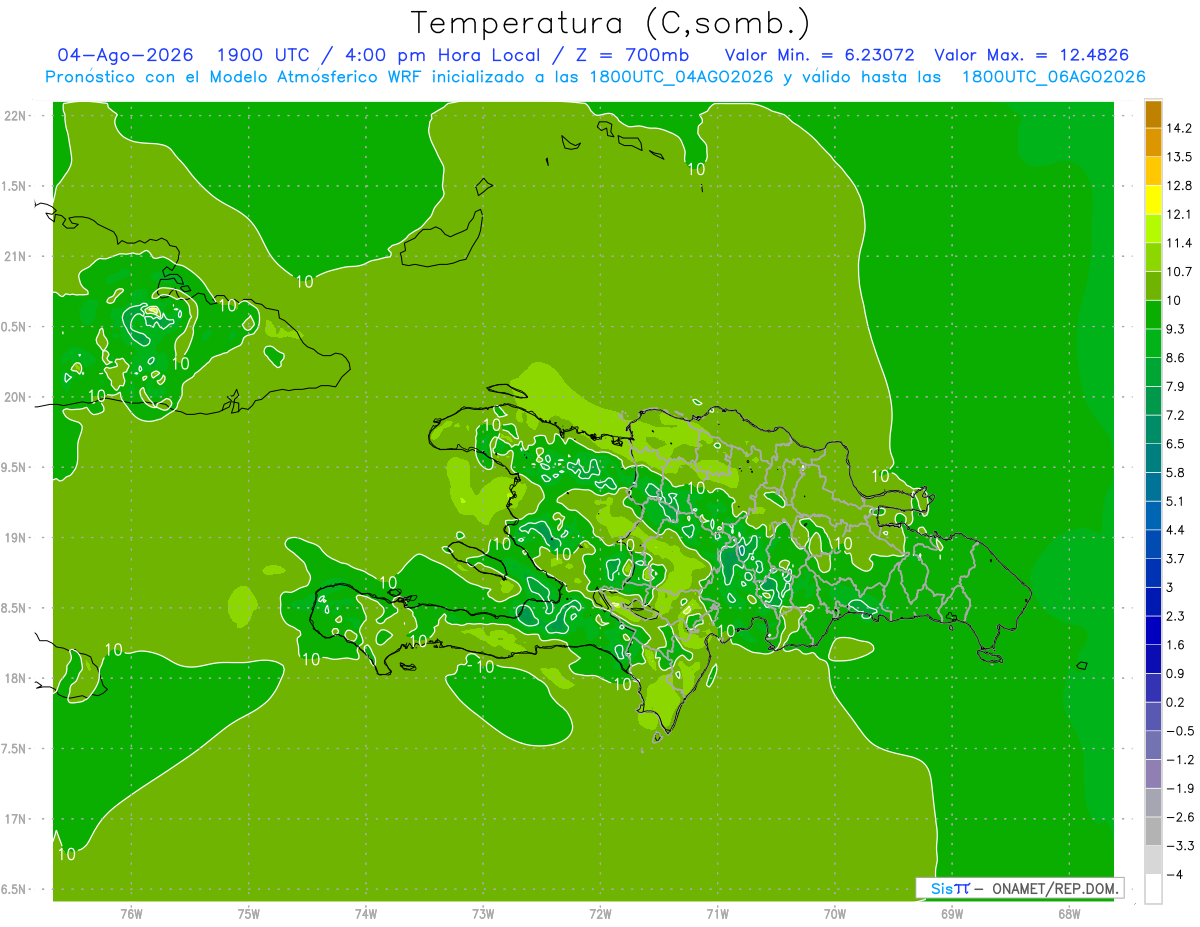Viewport: 1200px width, 927px height.
Task: Pick lime legend band between 12.1 and 11.4
Action: point(1153,229)
